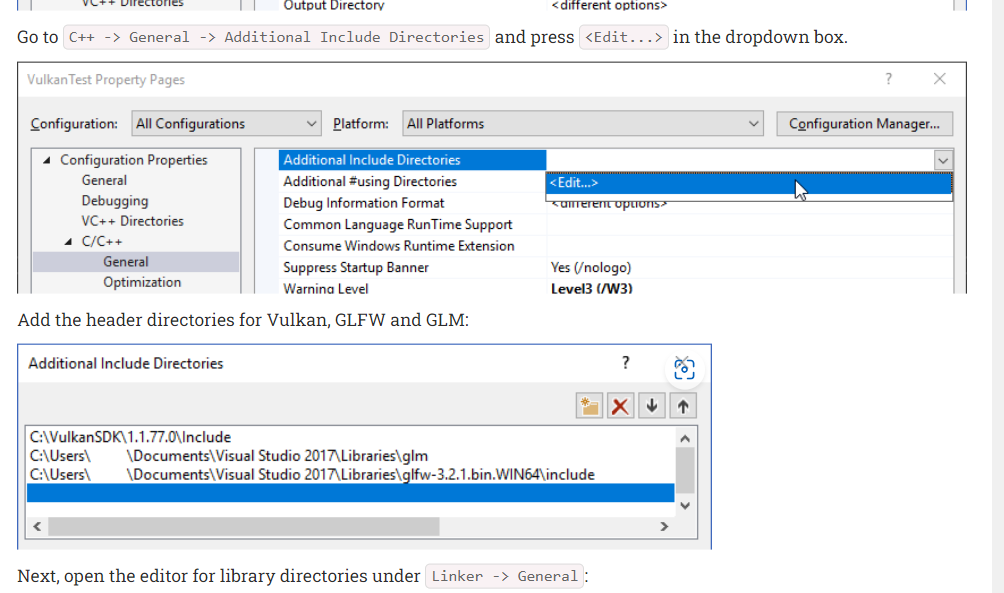The height and width of the screenshot is (593, 1004).
Task: Select General under Configuration Properties
Action: pos(104,181)
